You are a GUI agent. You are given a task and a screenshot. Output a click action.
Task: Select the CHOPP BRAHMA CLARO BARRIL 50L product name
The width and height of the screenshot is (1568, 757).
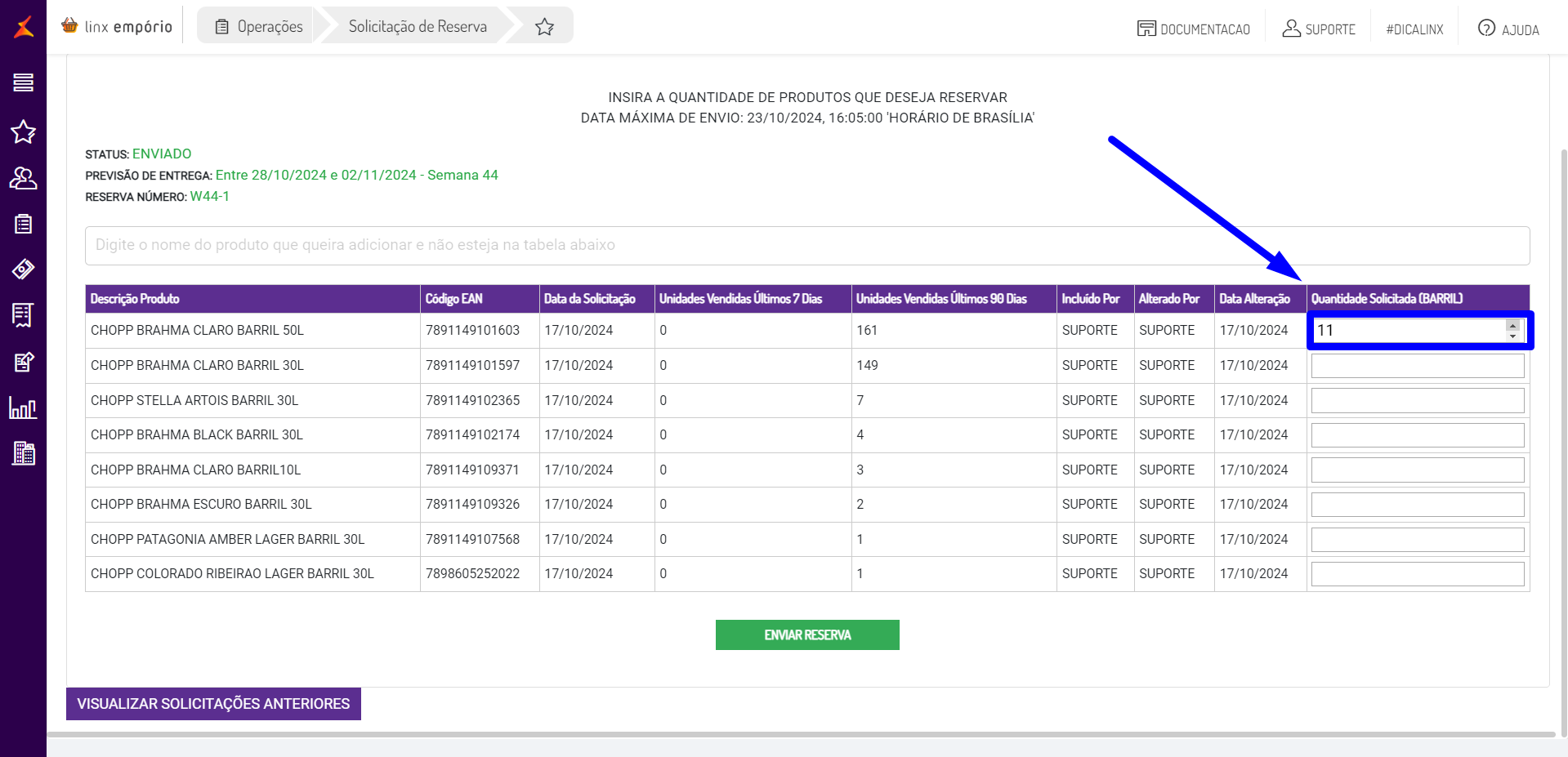tap(197, 331)
